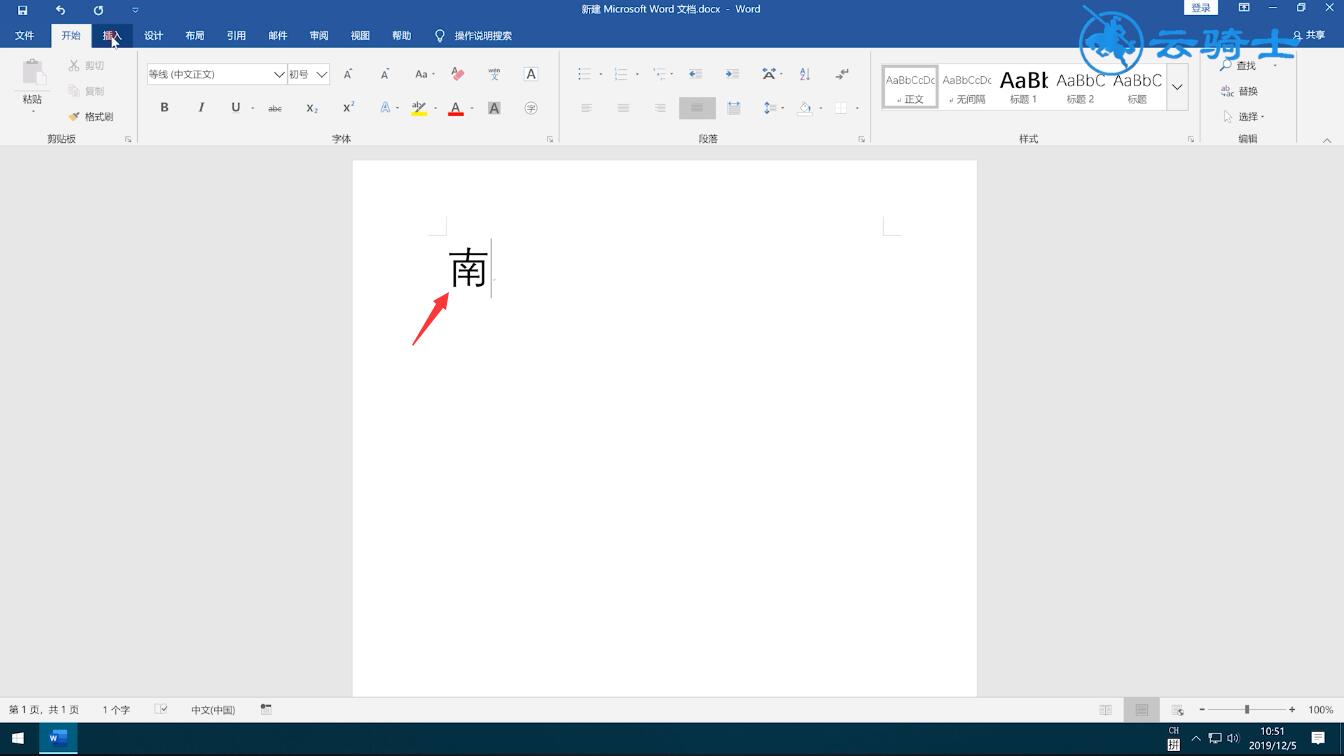Click the zoom-out minus button

click(1201, 709)
